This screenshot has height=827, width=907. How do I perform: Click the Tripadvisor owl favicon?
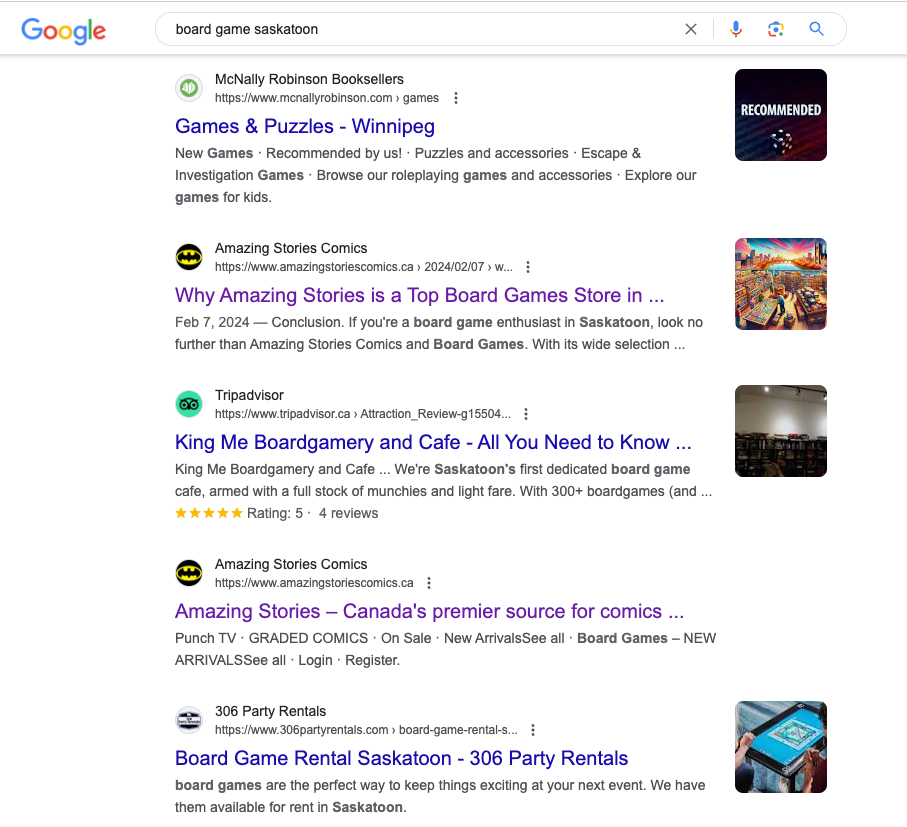(189, 404)
